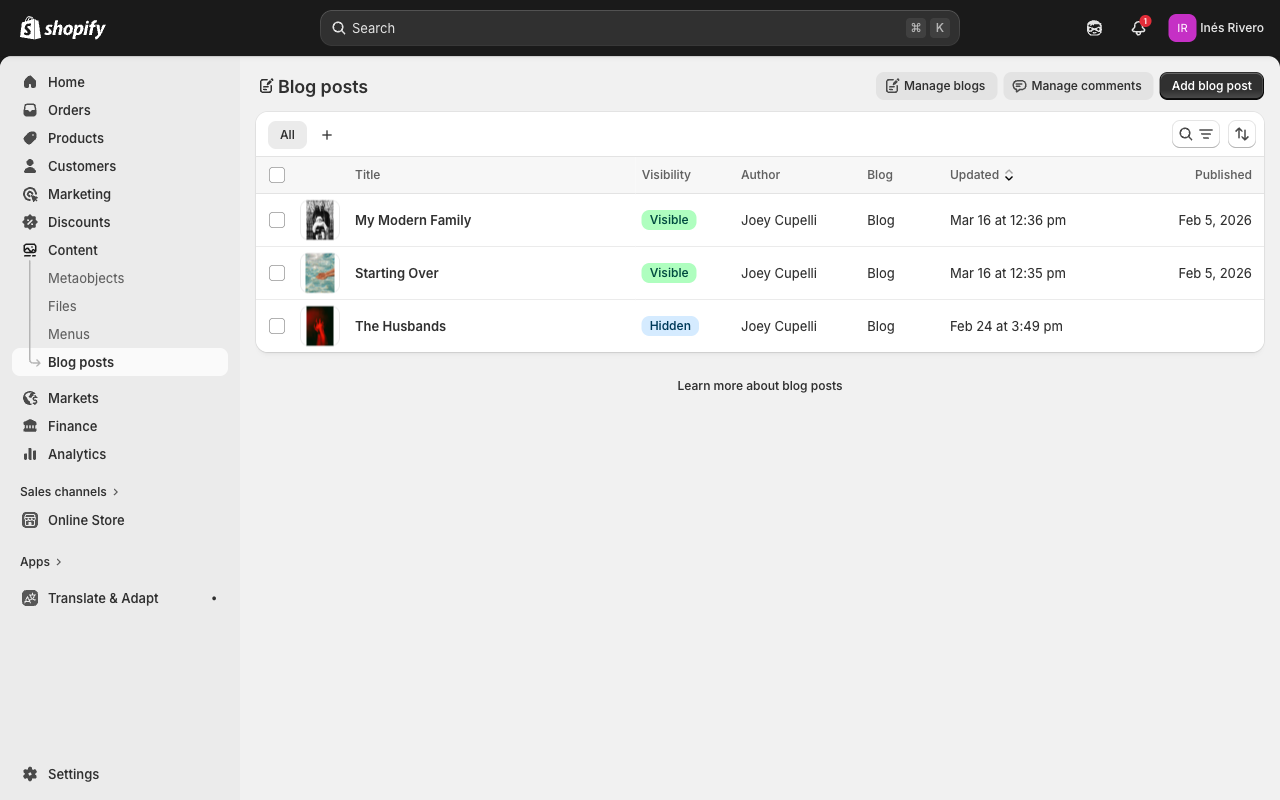Screen dimensions: 1280x800
Task: Click the Add blog post button
Action: tap(1211, 86)
